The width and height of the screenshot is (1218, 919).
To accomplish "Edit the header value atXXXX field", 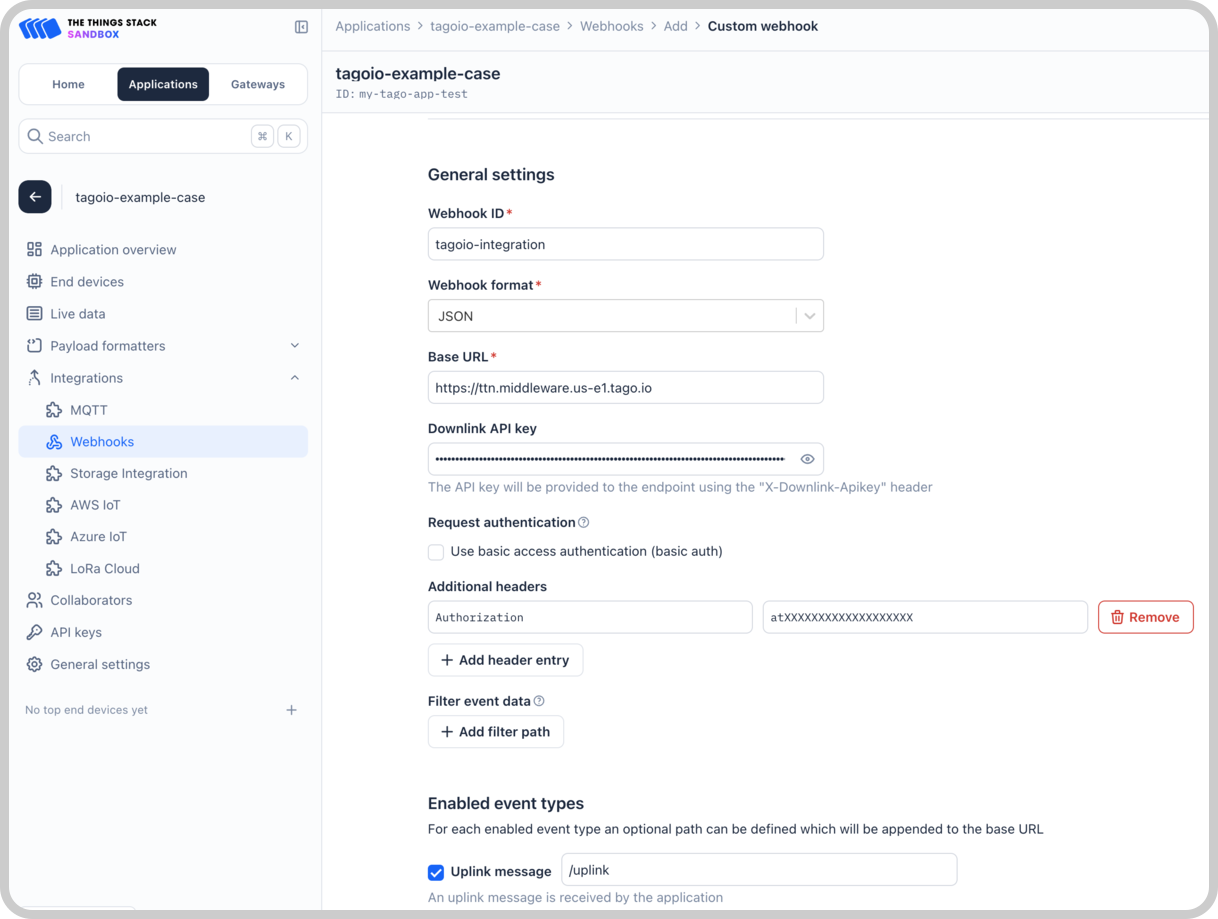I will tap(925, 617).
